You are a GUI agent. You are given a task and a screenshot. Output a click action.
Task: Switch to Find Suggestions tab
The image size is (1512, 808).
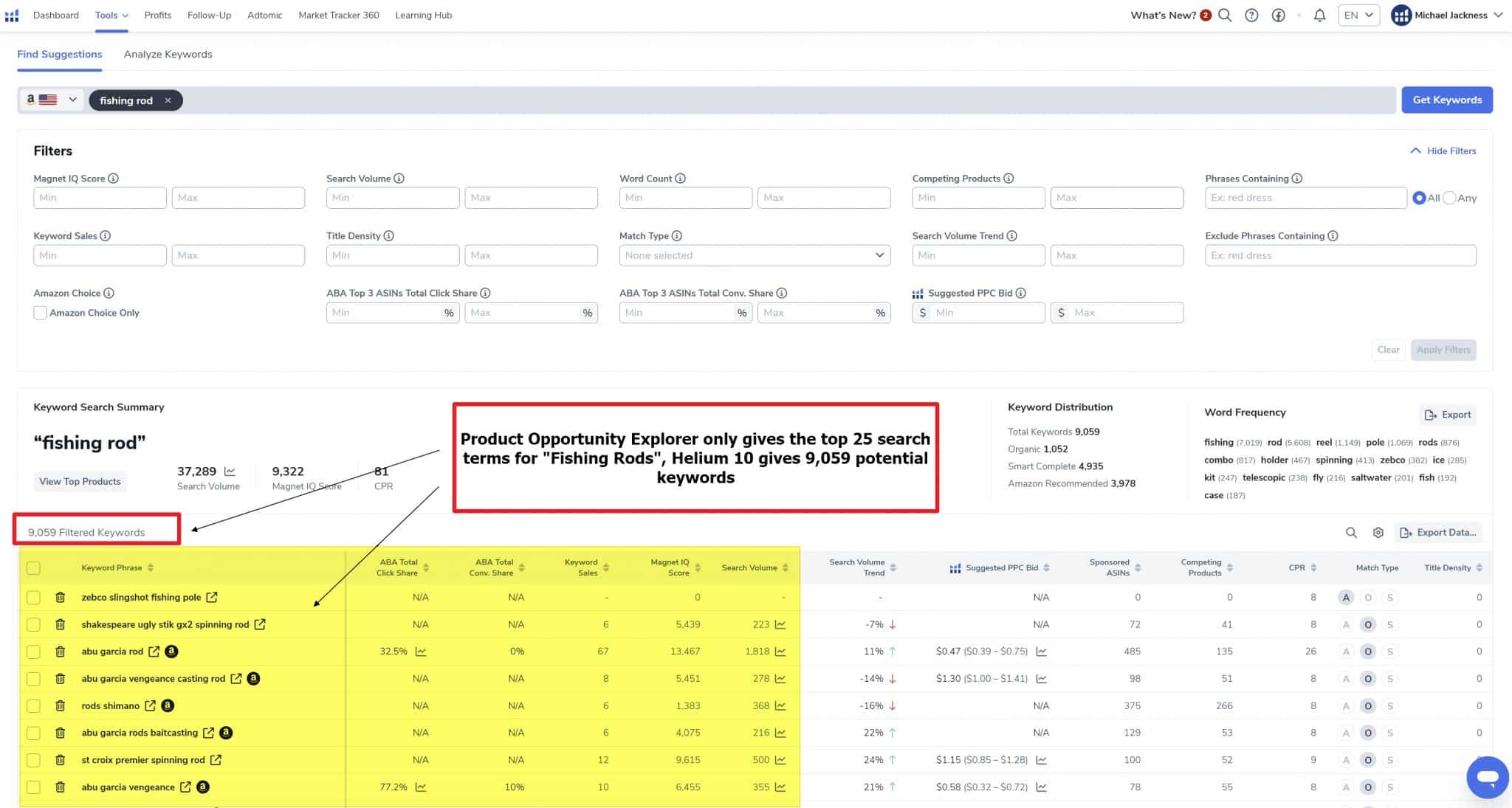60,55
